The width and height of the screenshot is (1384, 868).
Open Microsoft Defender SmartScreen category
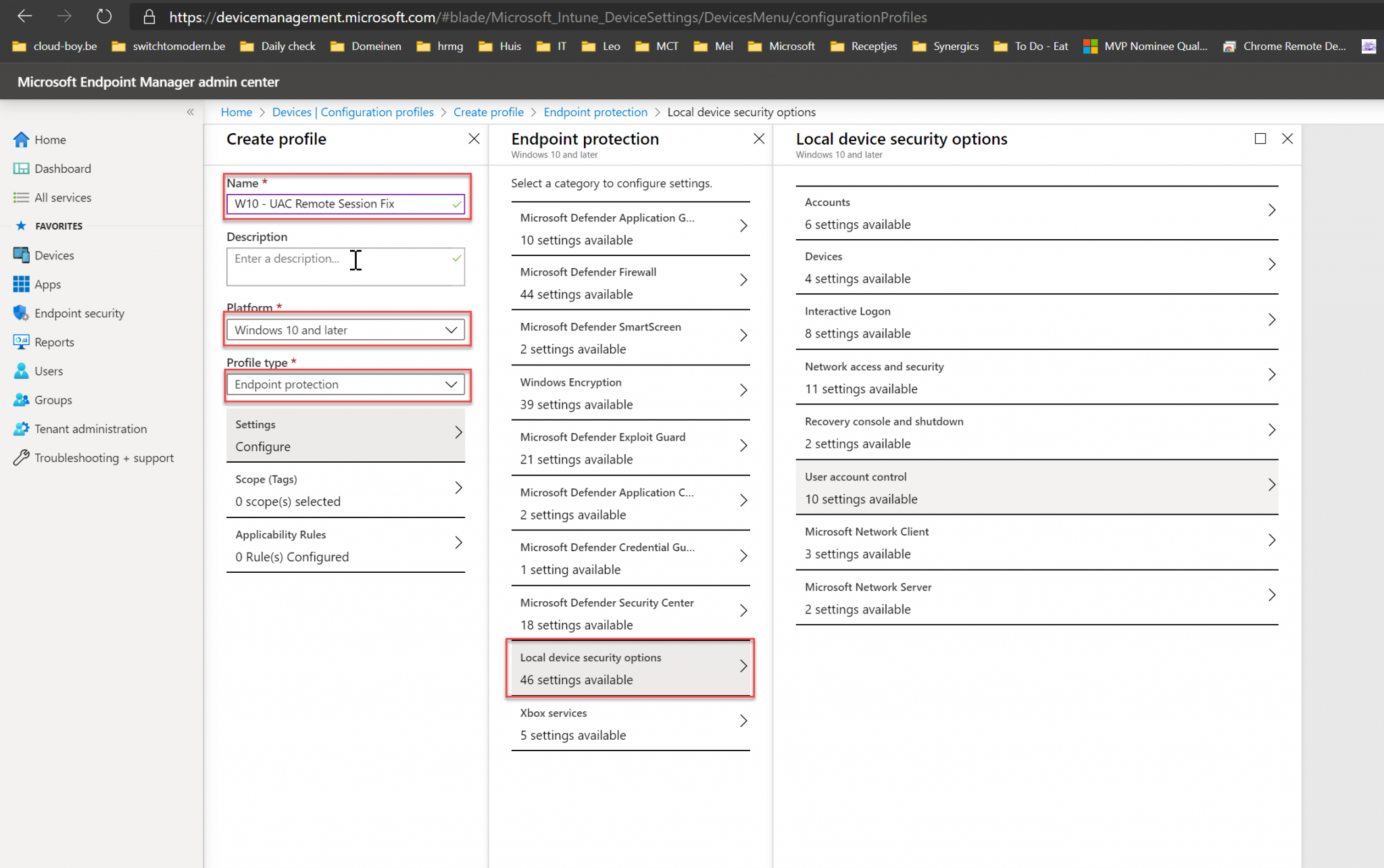[x=631, y=338]
